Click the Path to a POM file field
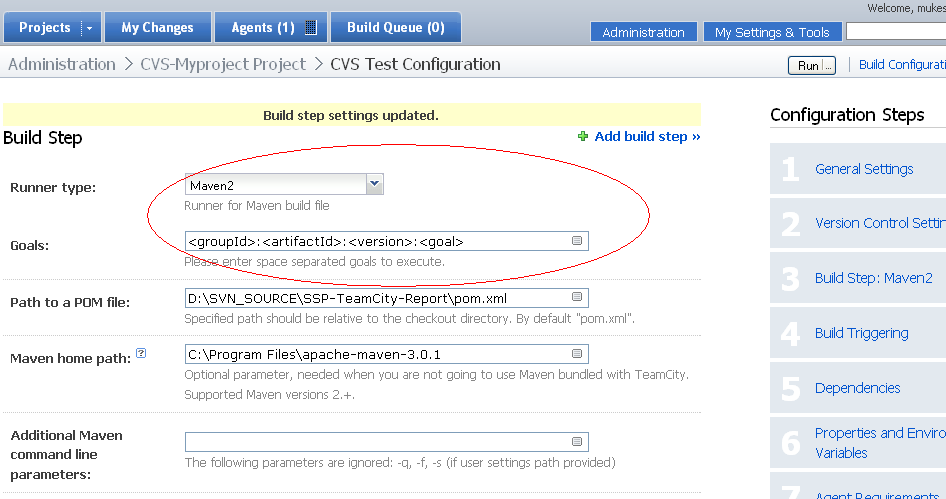This screenshot has height=499, width=946. pos(387,298)
